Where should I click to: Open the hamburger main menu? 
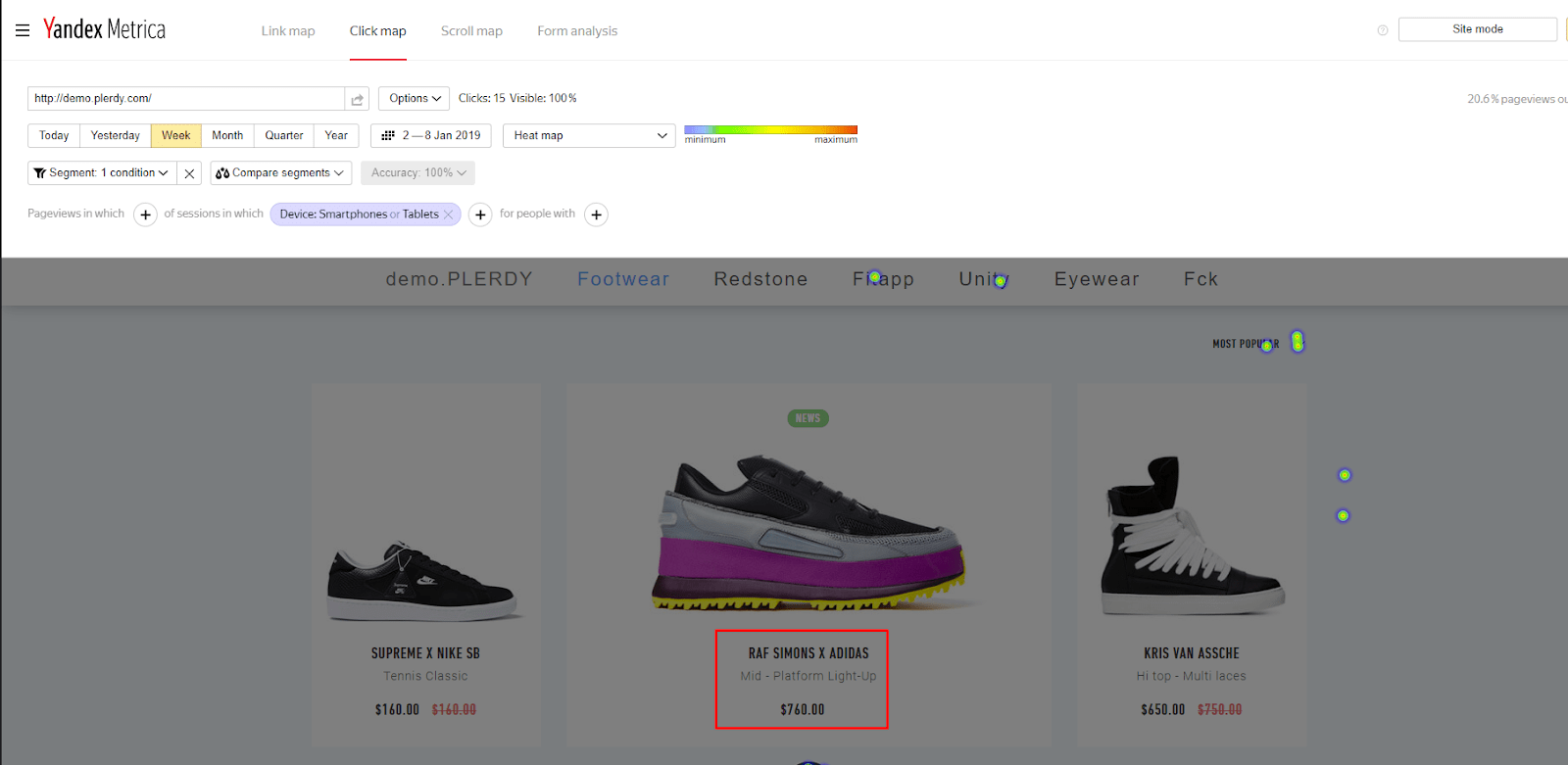pyautogui.click(x=23, y=30)
